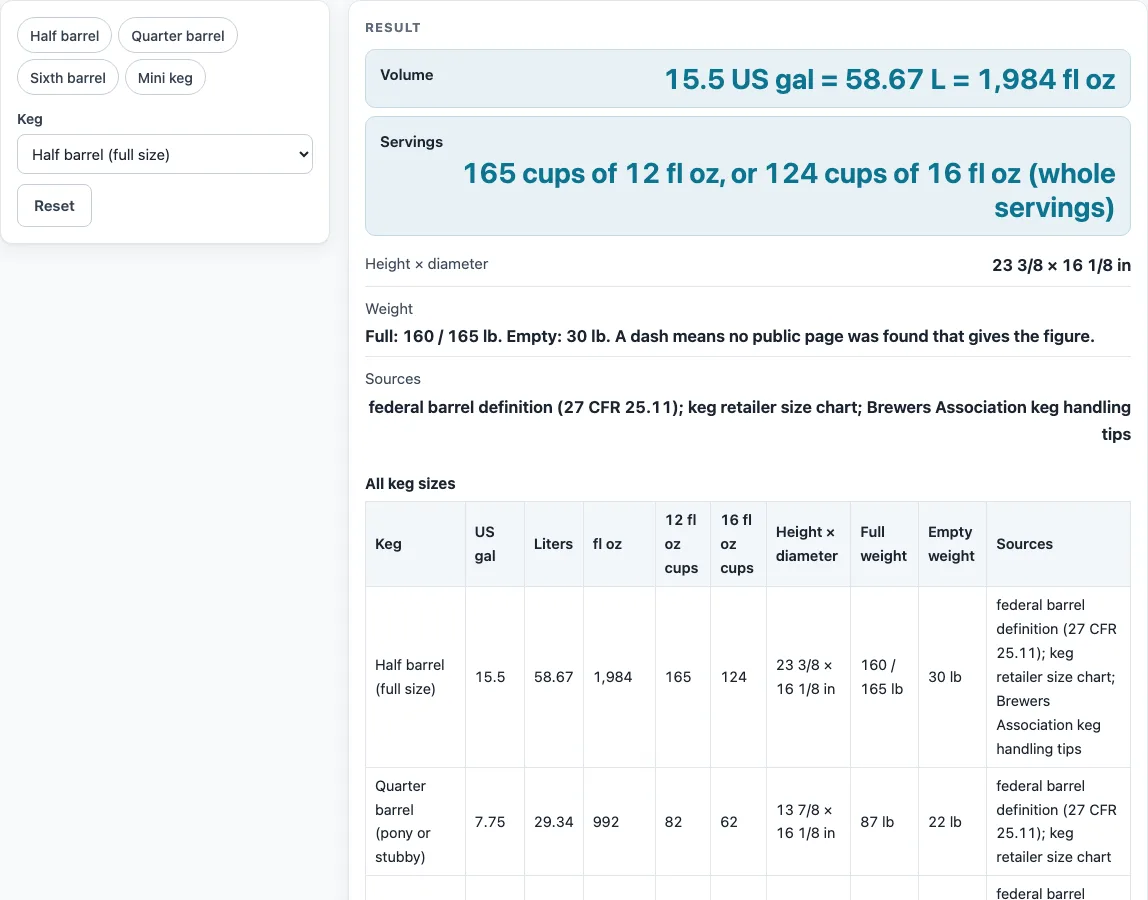Choose the Sixth barrel preset

[68, 78]
